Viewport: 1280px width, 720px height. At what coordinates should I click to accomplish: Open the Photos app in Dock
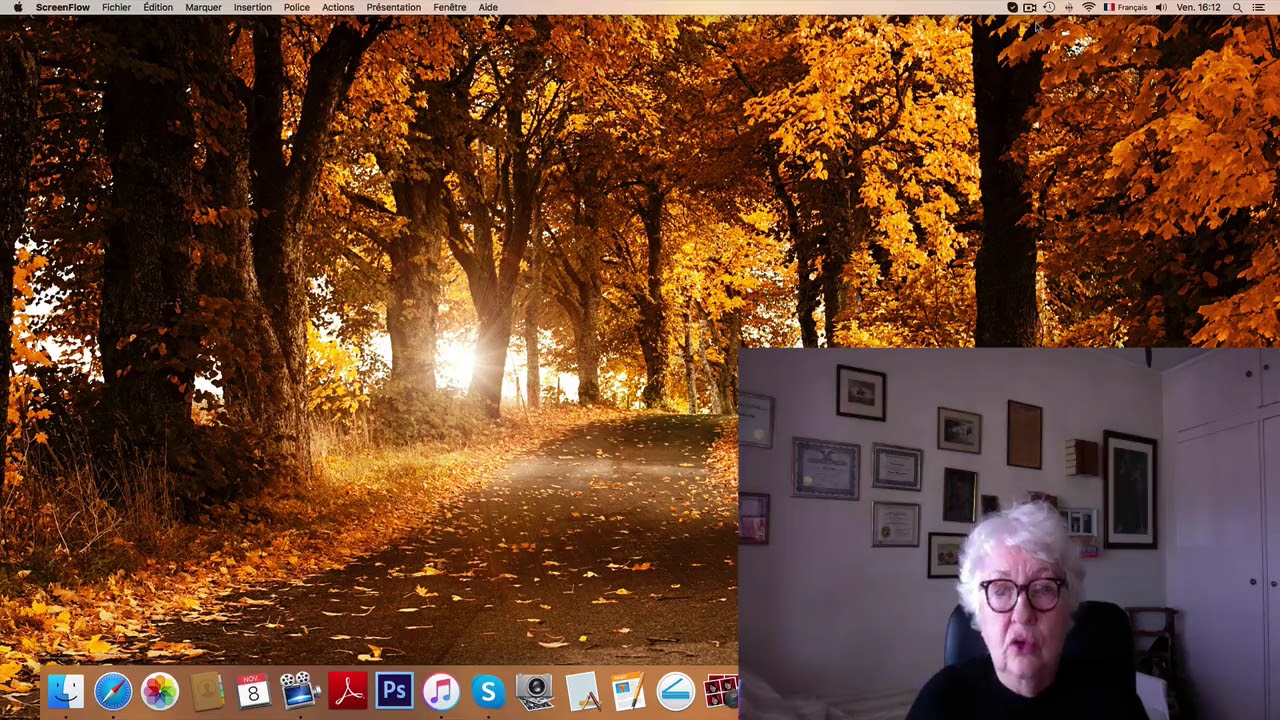tap(160, 691)
